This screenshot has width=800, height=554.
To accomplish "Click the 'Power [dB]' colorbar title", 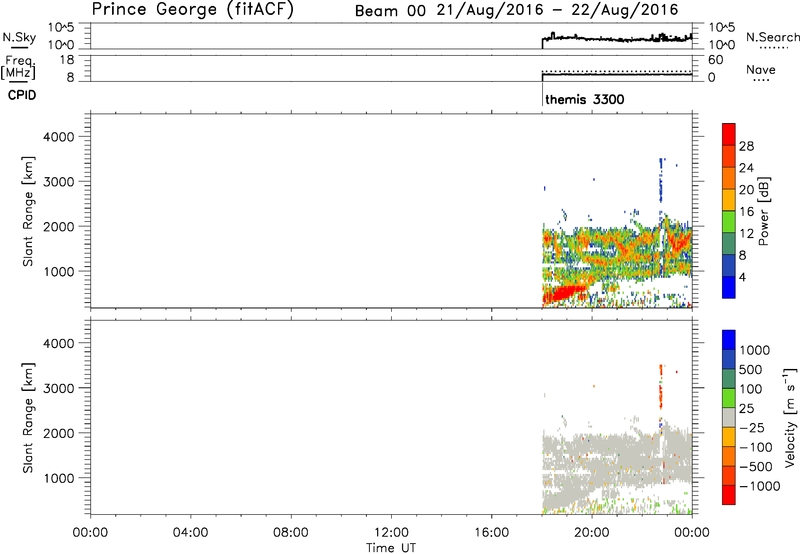I will click(x=763, y=211).
